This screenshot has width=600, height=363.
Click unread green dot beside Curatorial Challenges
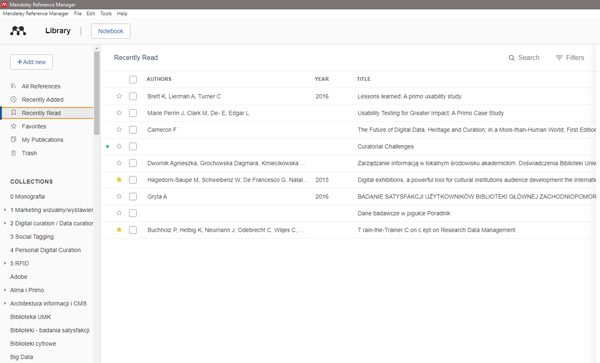click(108, 147)
